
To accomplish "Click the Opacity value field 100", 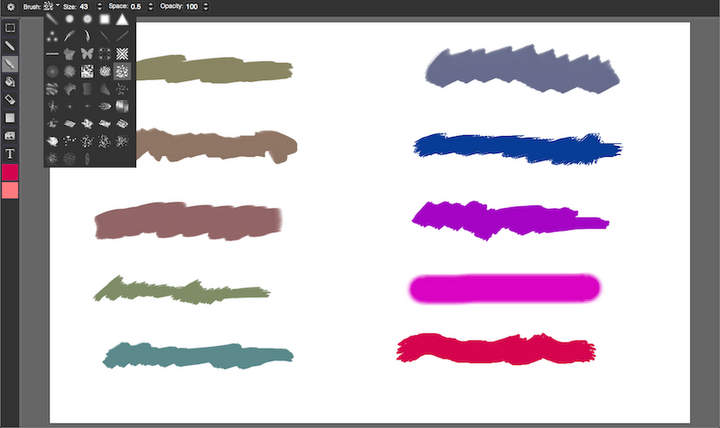I will pos(192,7).
